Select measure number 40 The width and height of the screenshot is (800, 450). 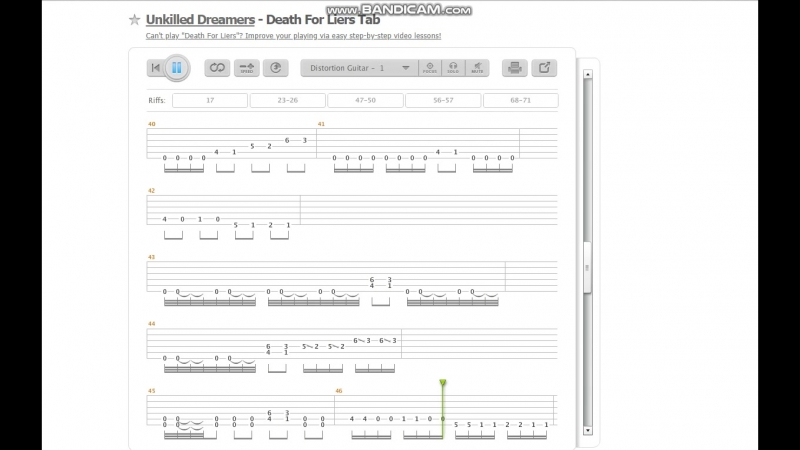click(x=152, y=124)
